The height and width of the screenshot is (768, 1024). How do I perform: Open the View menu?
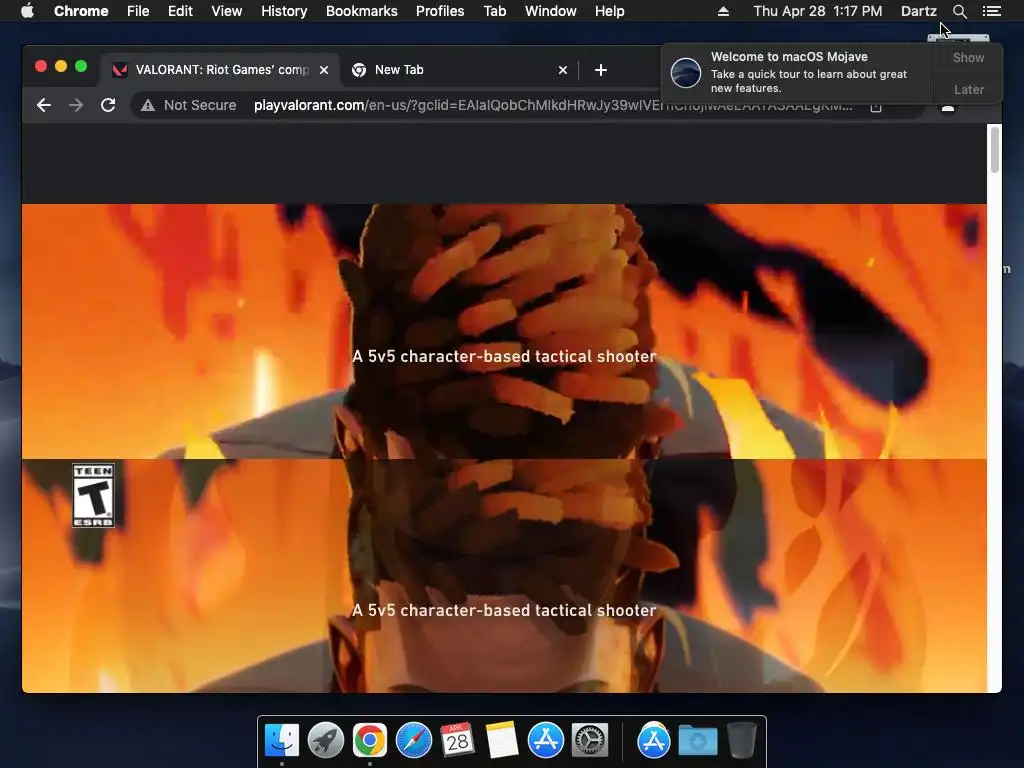click(227, 11)
